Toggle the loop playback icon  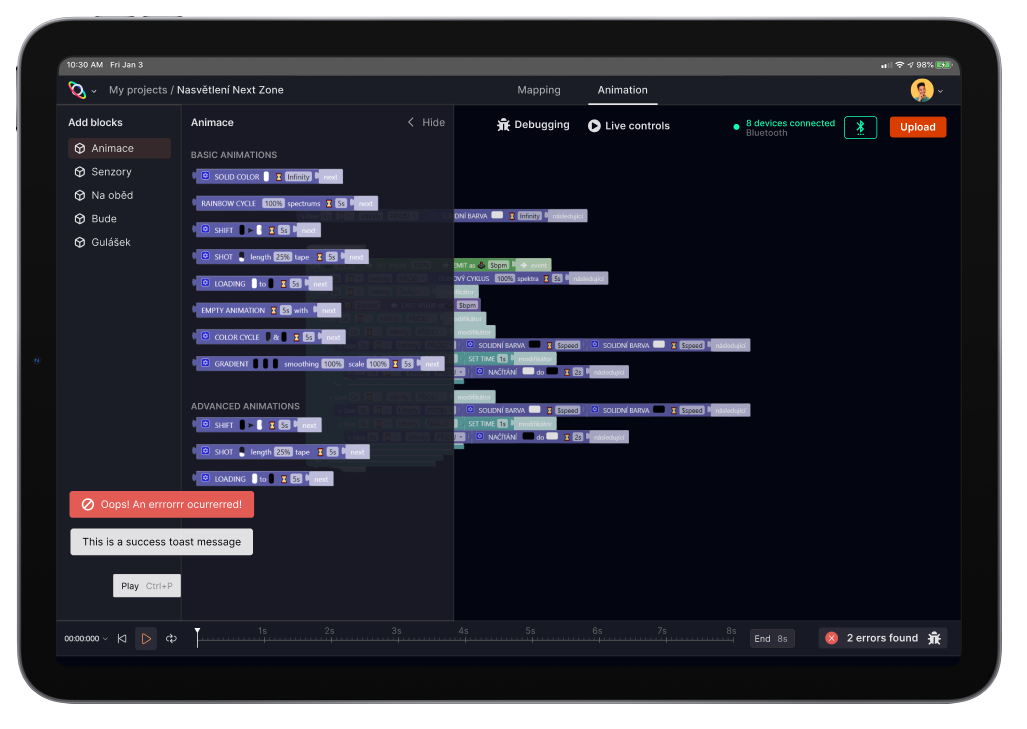[171, 638]
